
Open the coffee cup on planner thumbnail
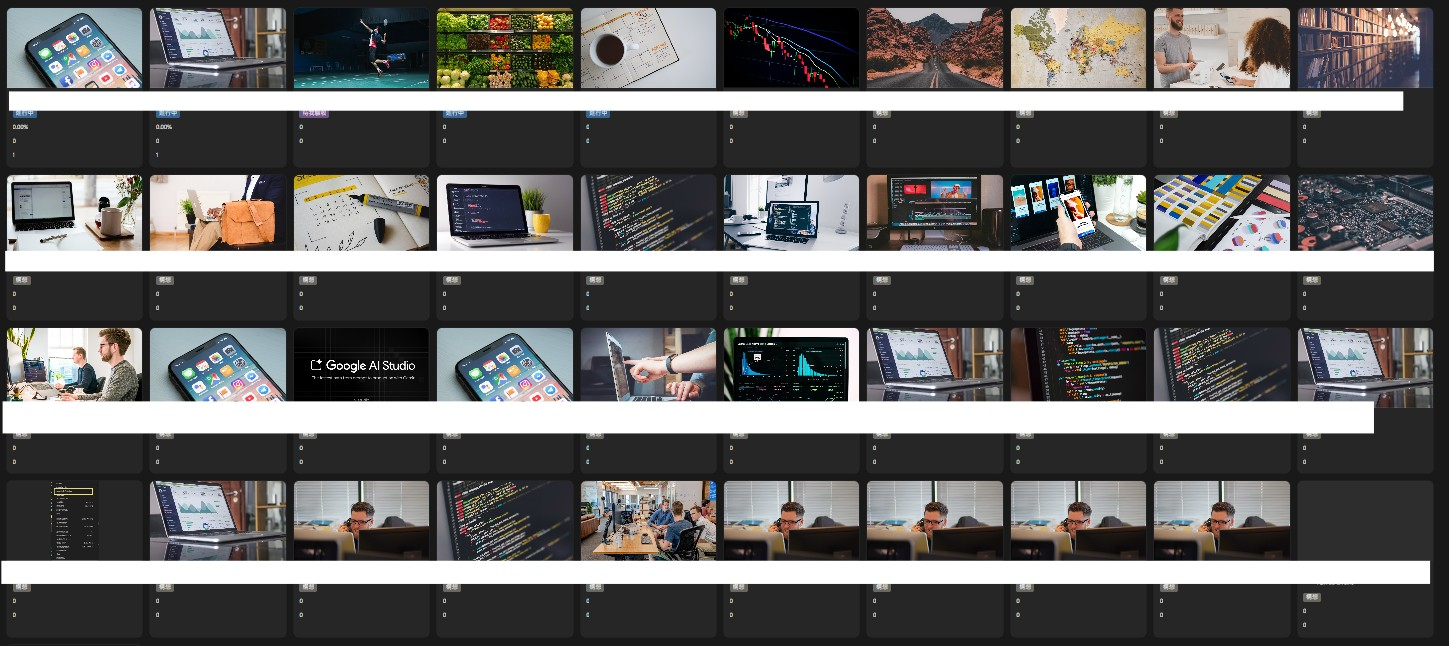[x=648, y=49]
